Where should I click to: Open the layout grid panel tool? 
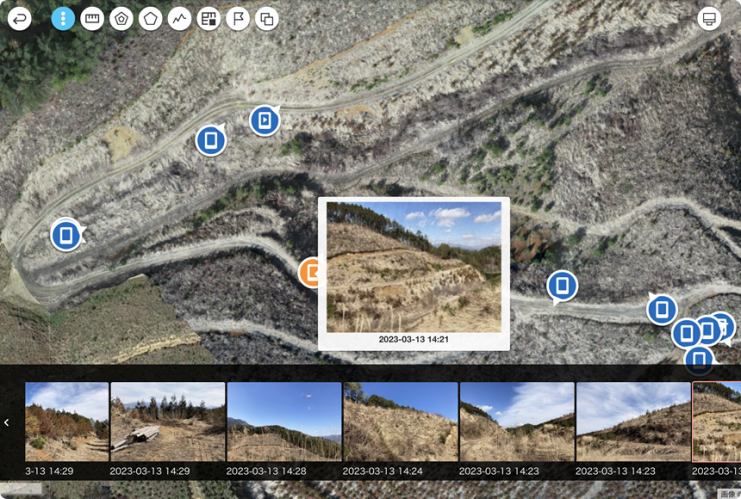tap(209, 19)
